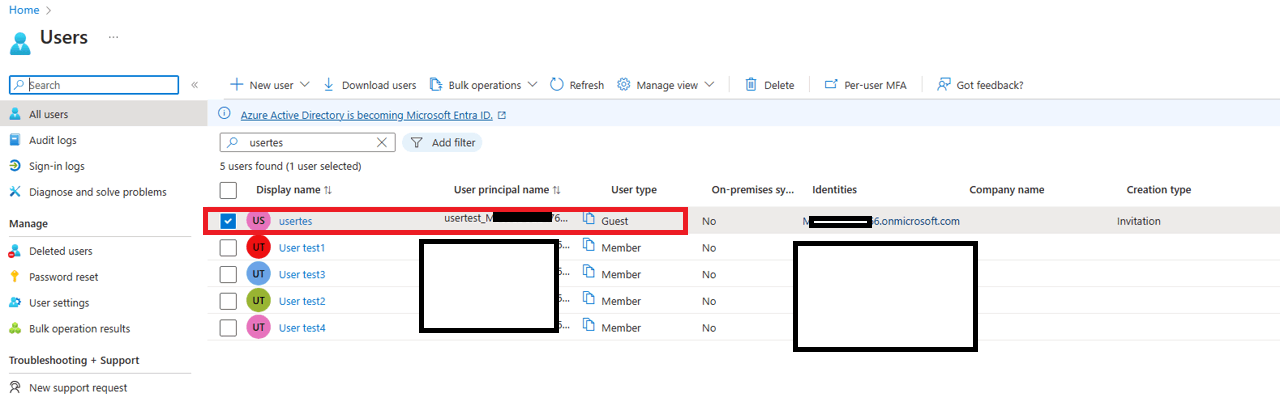Sort by Display name column

(294, 190)
